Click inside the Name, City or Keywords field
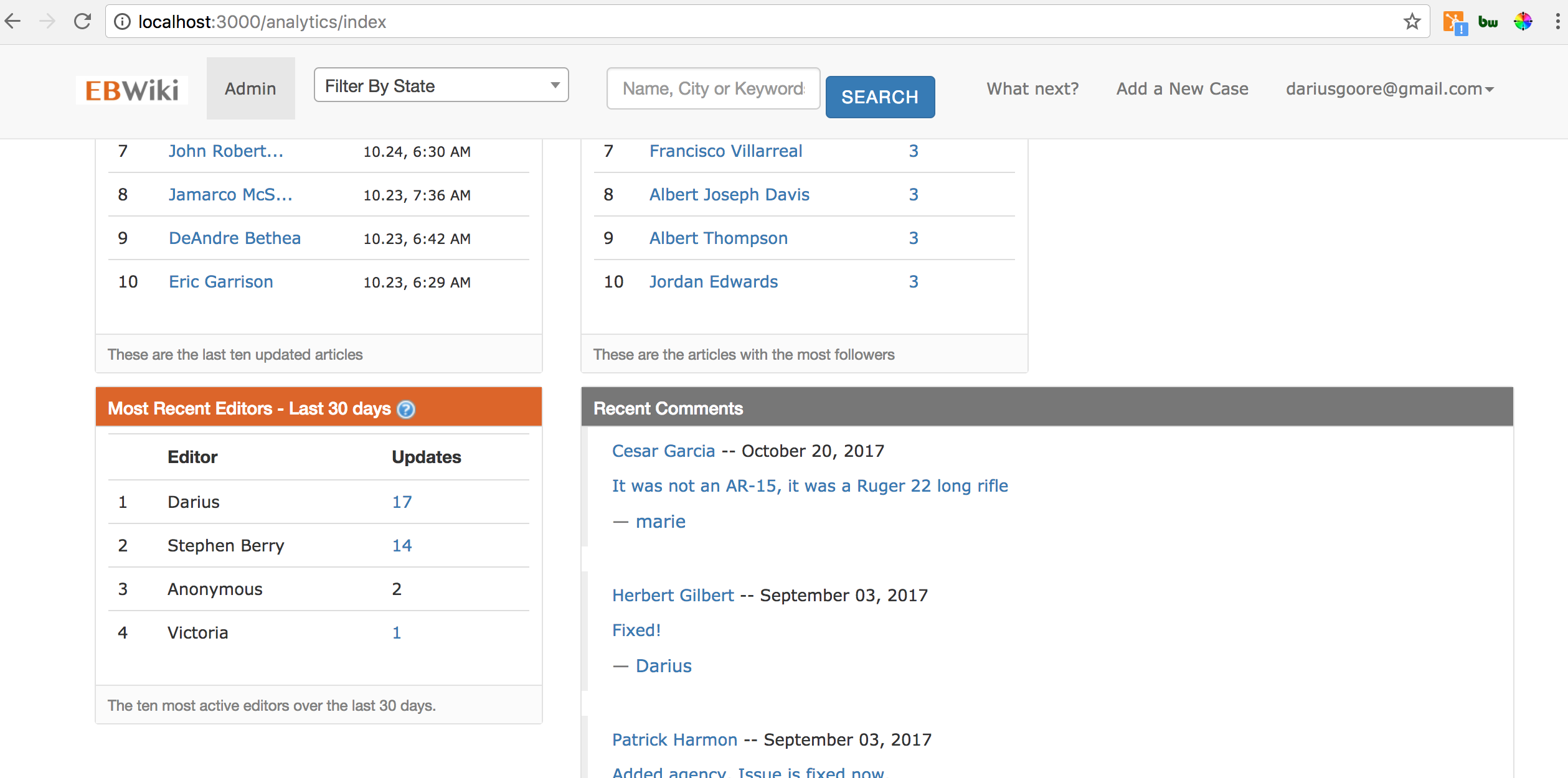1568x778 pixels. click(712, 88)
